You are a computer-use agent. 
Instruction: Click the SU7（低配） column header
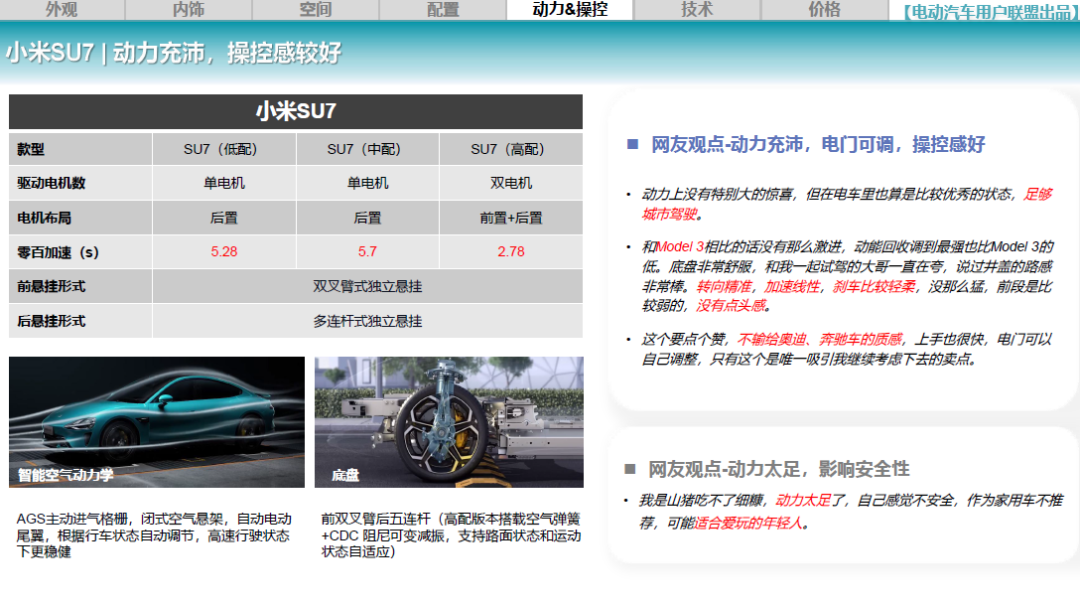point(224,149)
